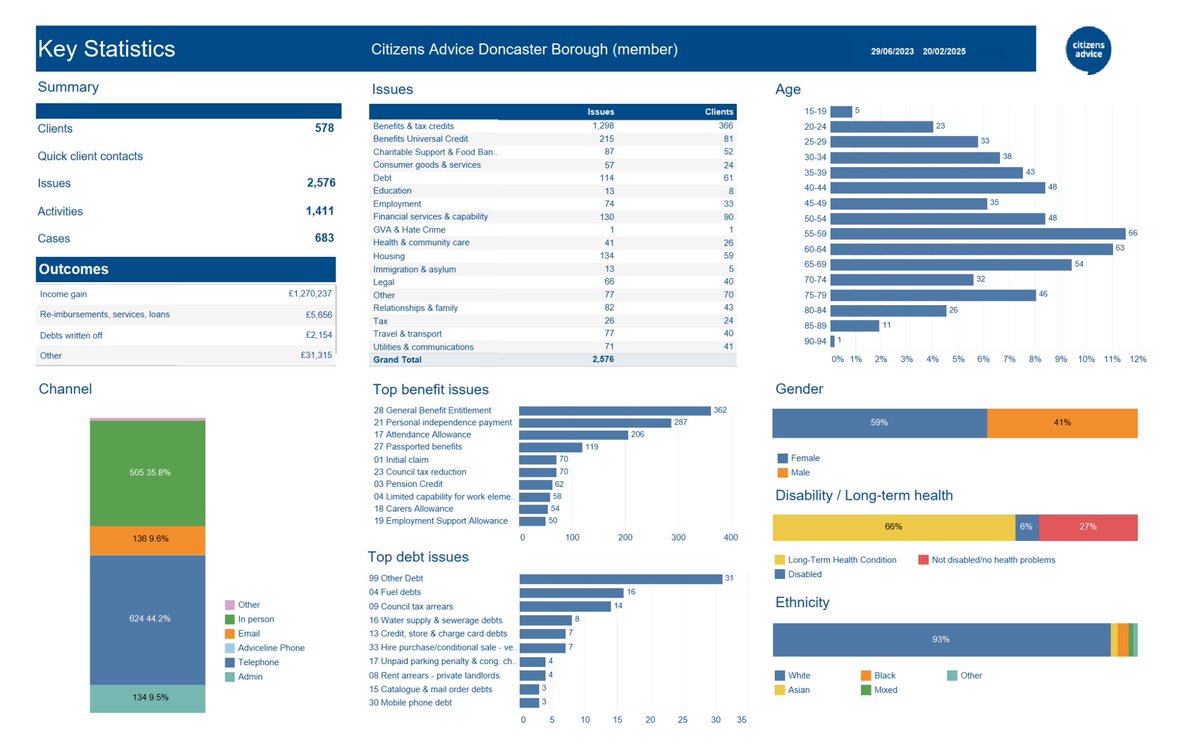Click the 'Employment' issues row
The image size is (1200, 755).
[553, 204]
